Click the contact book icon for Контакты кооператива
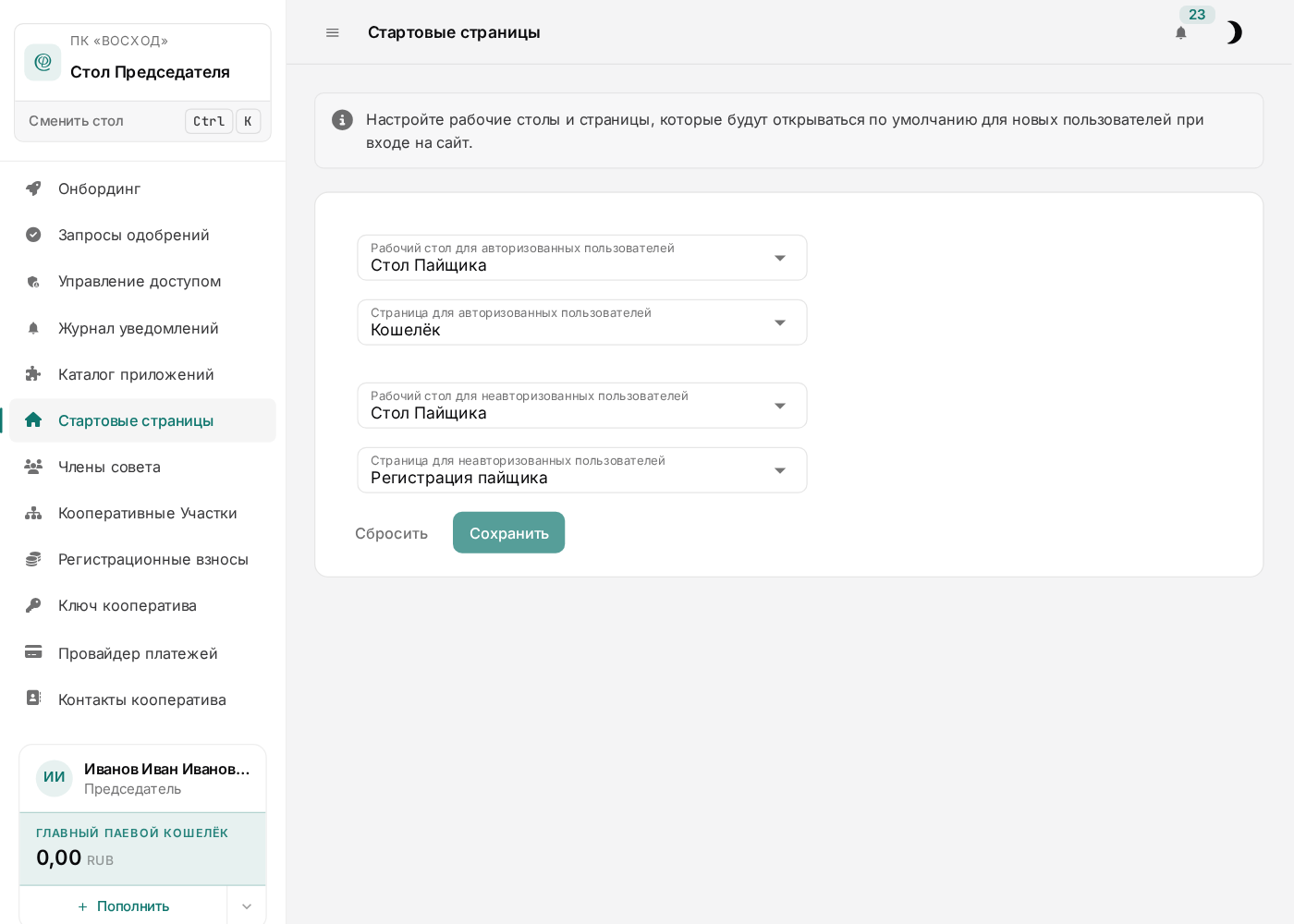Screen dimensions: 1294x924 (33, 699)
